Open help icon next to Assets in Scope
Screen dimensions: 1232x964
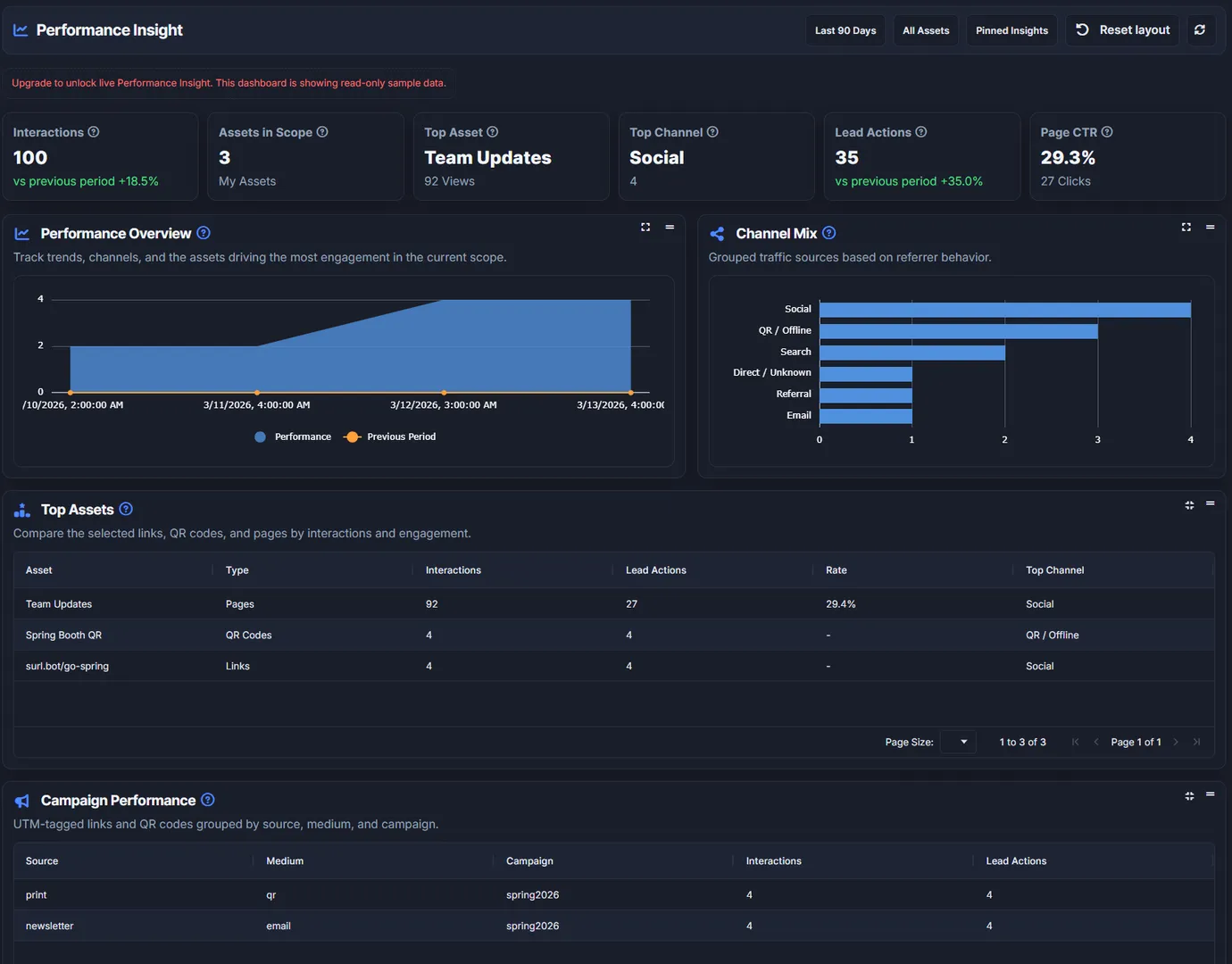coord(322,132)
